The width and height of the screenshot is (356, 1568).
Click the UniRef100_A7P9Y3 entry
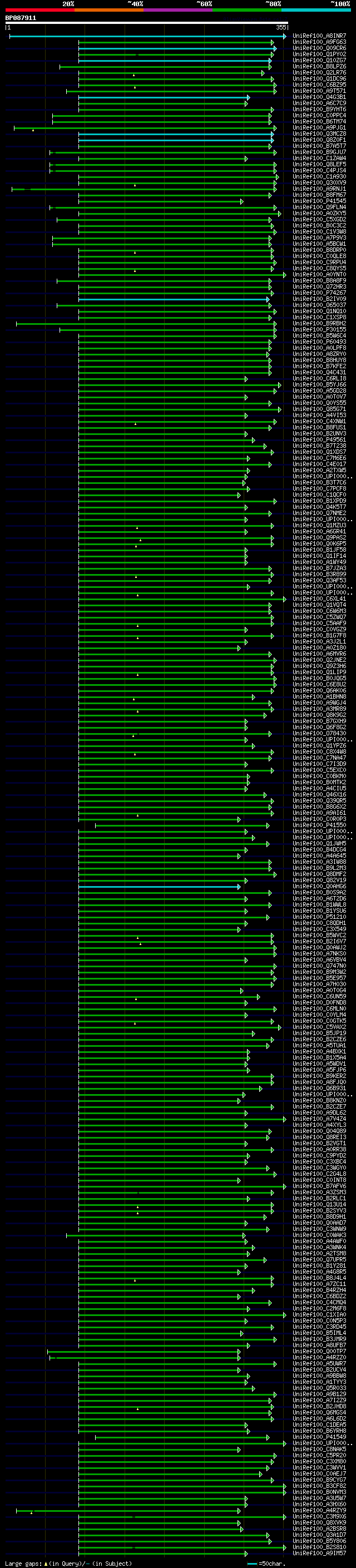pyautogui.click(x=319, y=238)
